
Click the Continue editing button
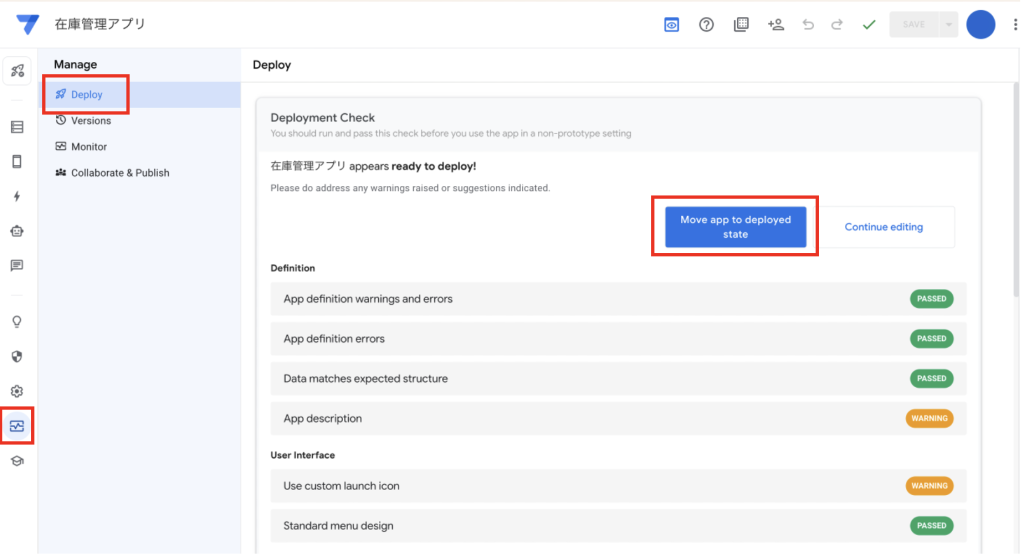coord(883,227)
